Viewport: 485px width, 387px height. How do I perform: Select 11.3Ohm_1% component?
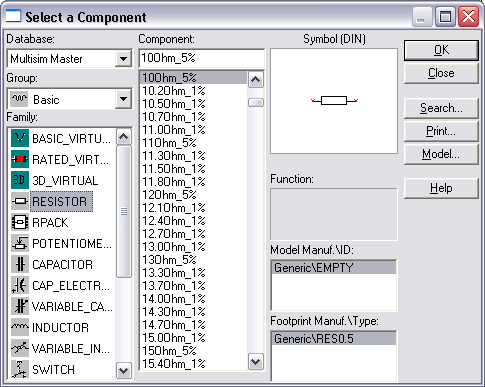tap(193, 156)
